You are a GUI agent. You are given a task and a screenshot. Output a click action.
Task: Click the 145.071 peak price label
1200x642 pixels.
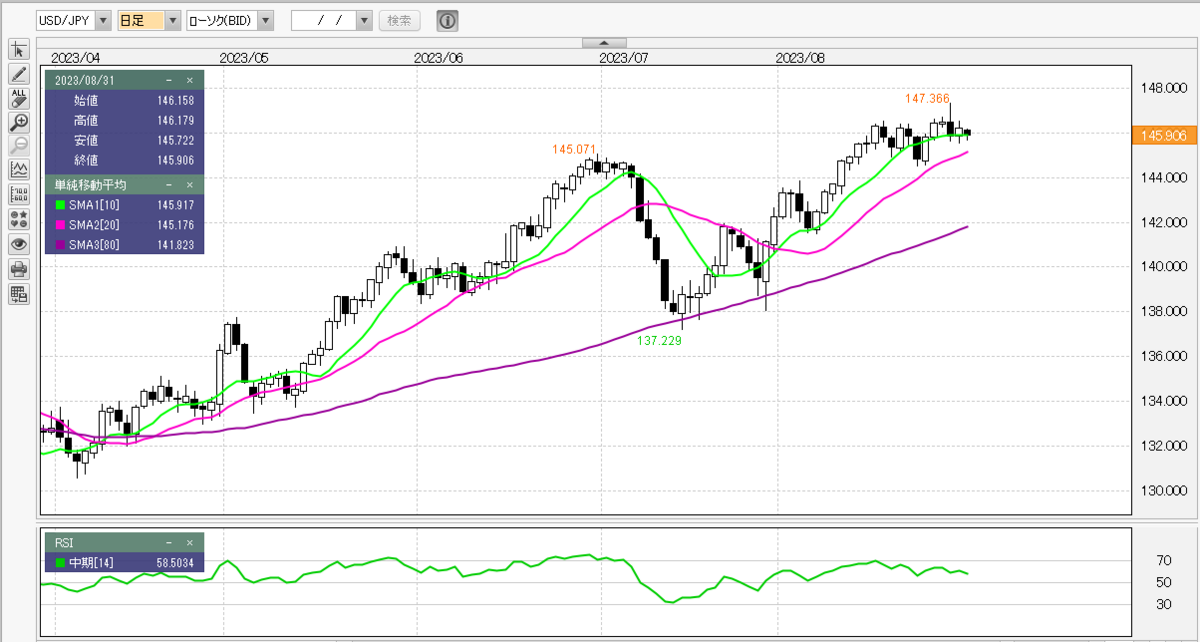click(x=573, y=149)
